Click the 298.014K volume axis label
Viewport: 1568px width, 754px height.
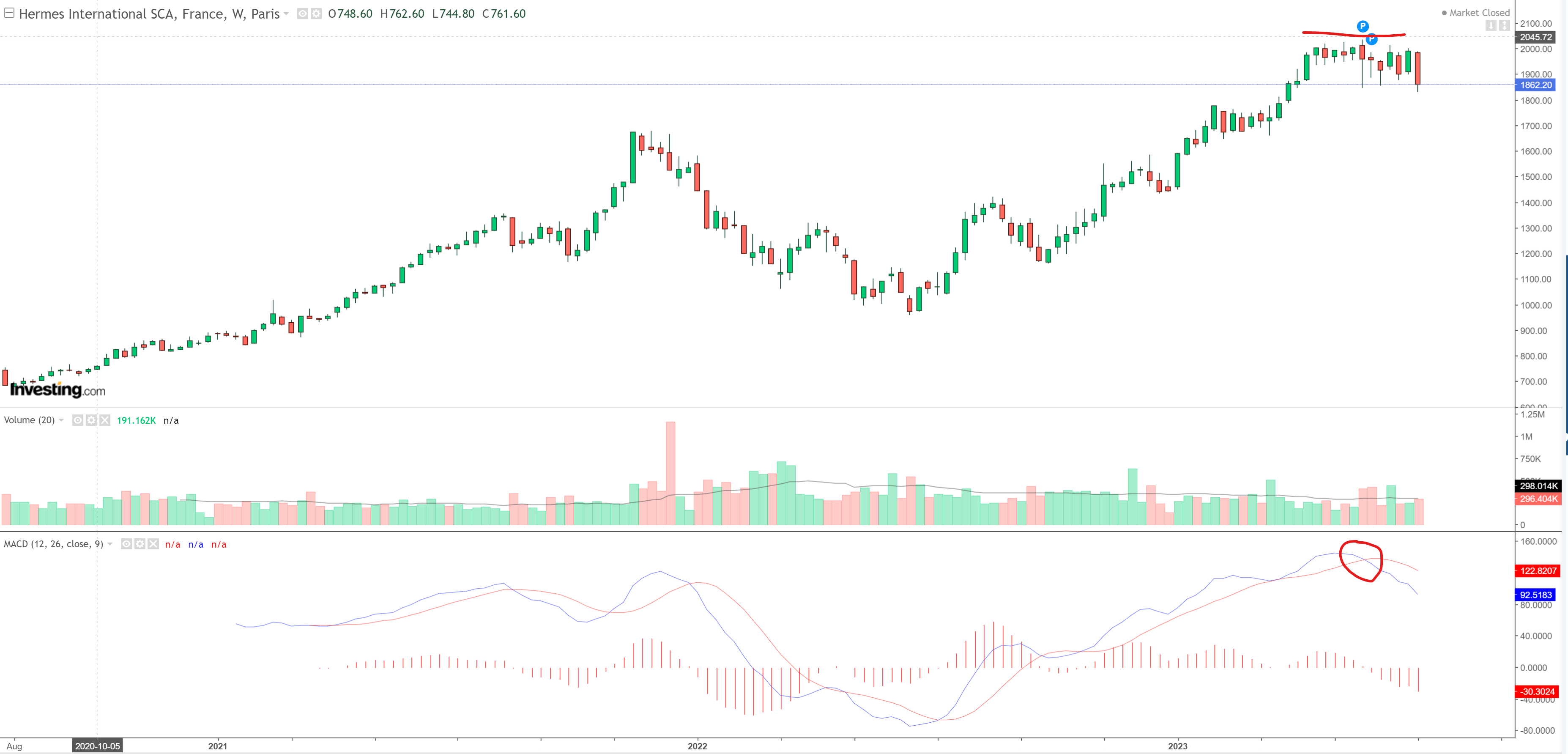click(1538, 486)
